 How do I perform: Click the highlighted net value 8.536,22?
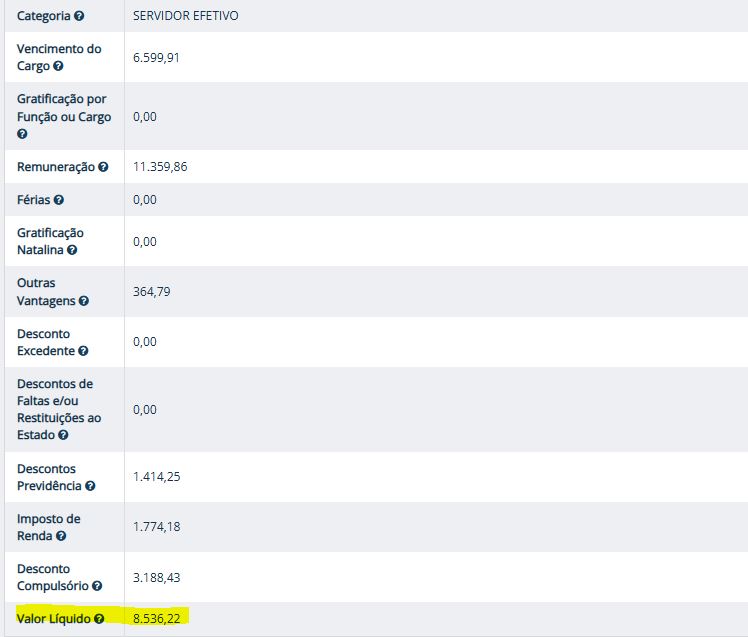click(x=156, y=619)
